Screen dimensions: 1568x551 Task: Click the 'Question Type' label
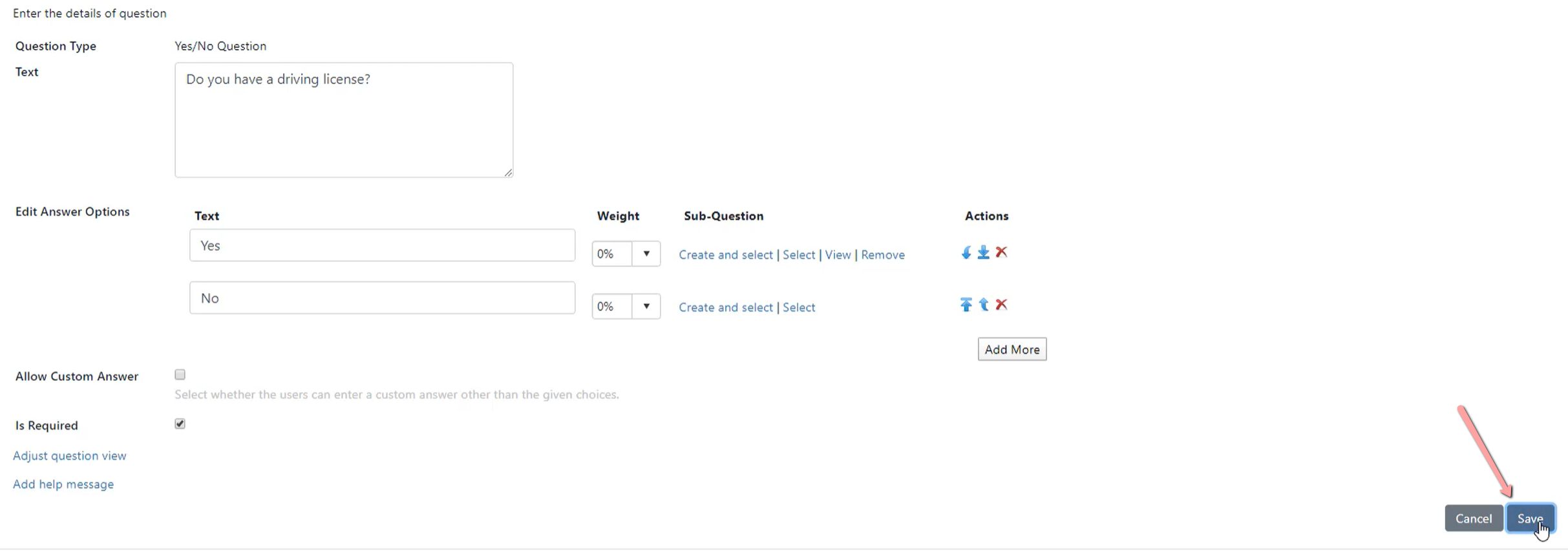point(56,46)
